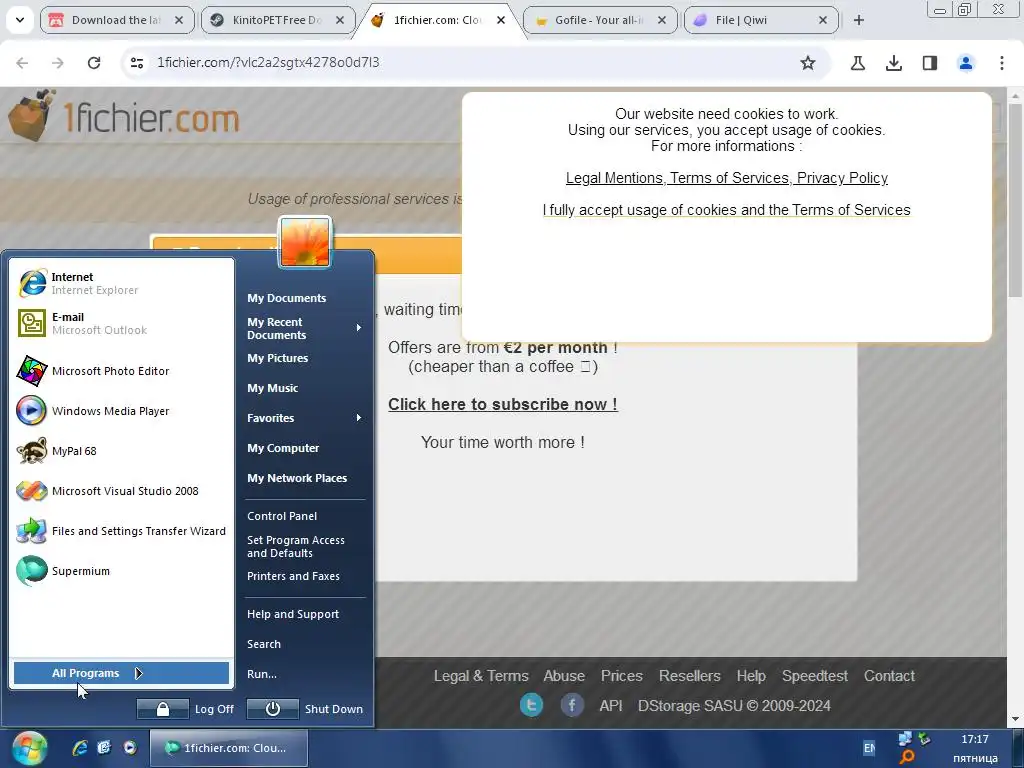Open MyPal 68 browser

121,451
